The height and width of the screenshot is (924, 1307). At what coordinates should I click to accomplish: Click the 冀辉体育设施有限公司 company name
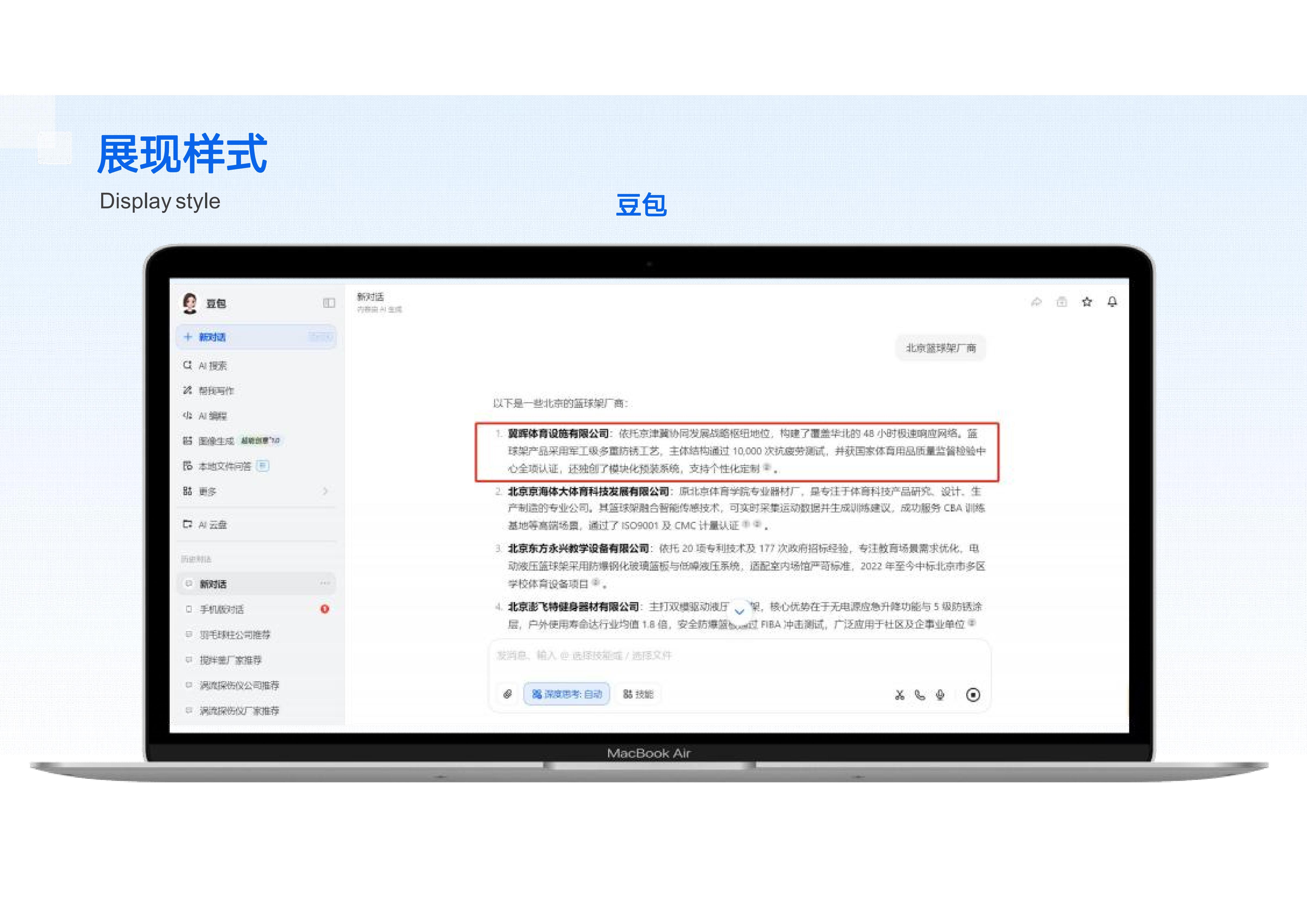(558, 434)
